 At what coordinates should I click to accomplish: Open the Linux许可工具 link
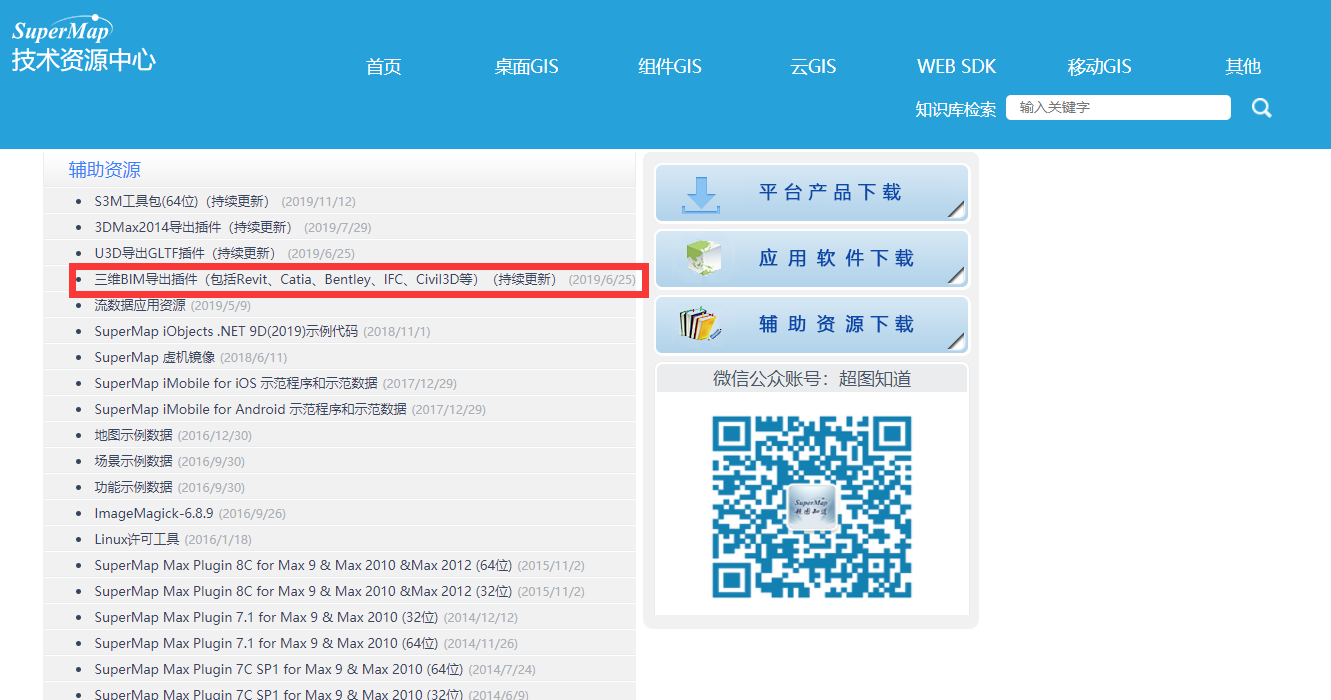[x=137, y=539]
